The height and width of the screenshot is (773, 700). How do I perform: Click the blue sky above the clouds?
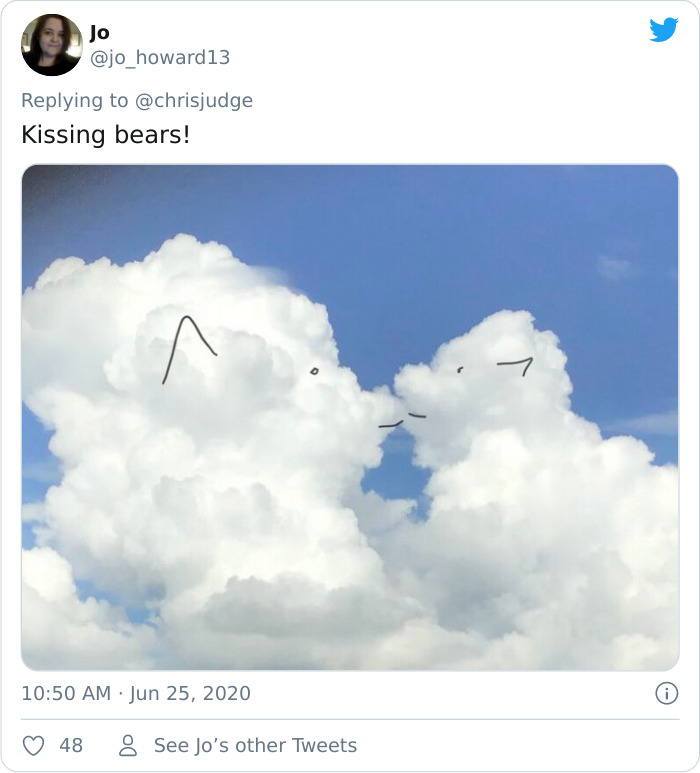click(450, 230)
